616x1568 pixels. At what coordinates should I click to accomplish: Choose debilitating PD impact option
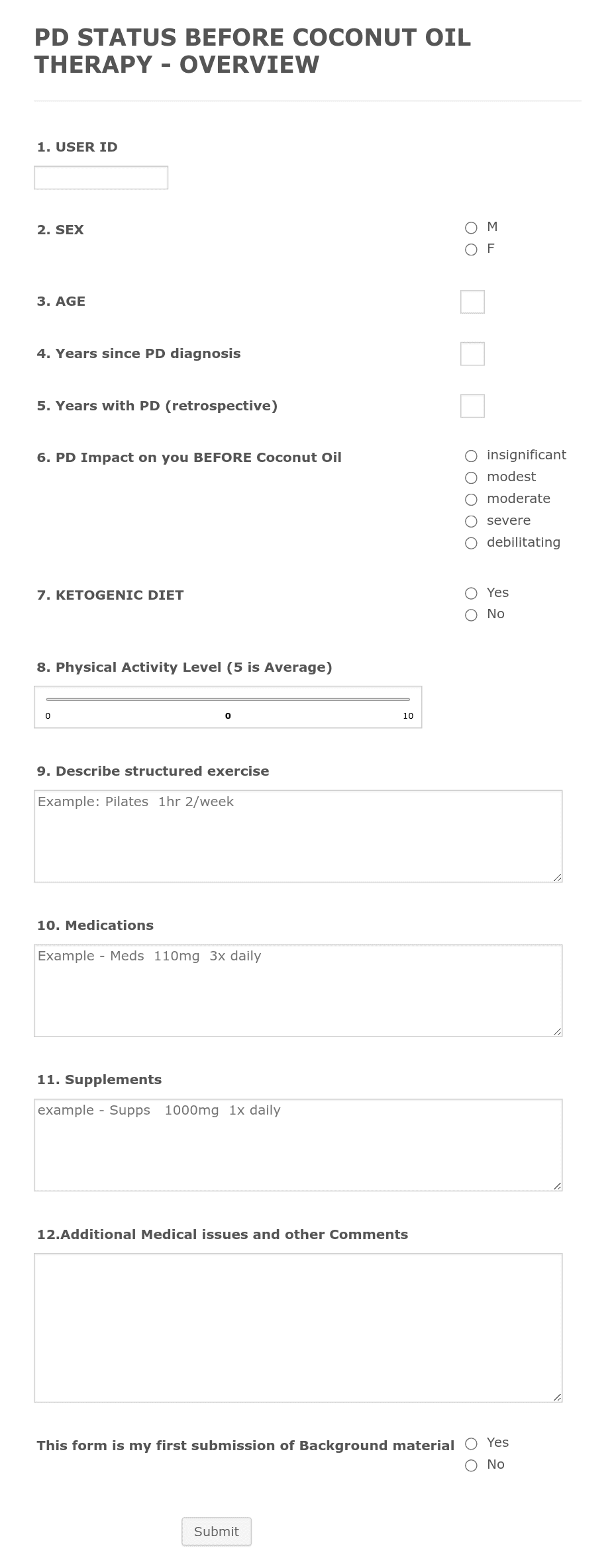pos(471,543)
